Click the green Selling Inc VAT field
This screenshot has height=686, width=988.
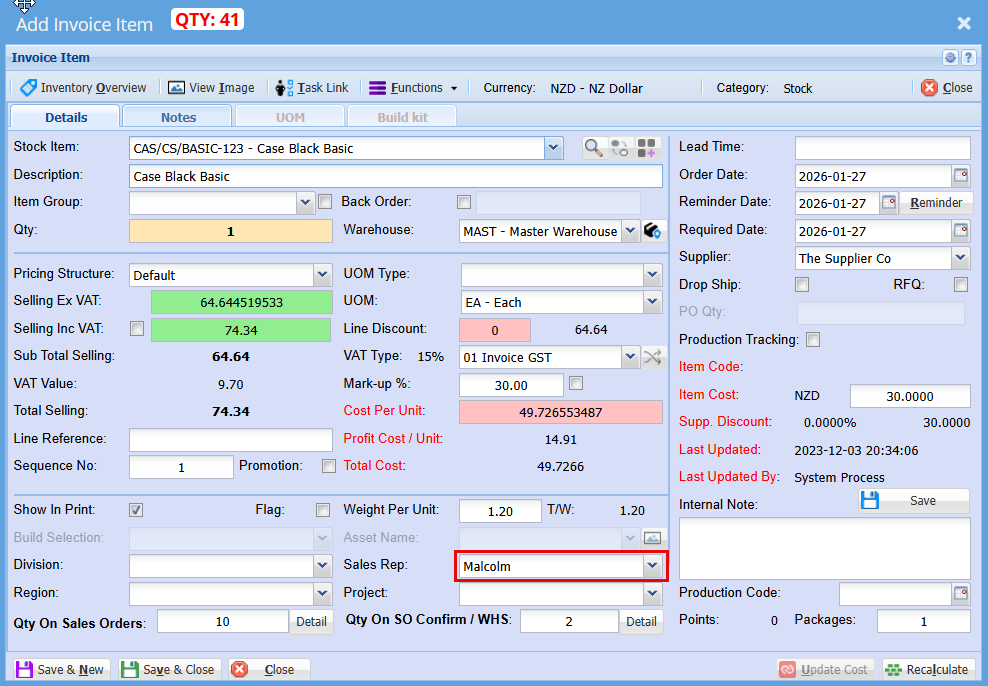[240, 330]
